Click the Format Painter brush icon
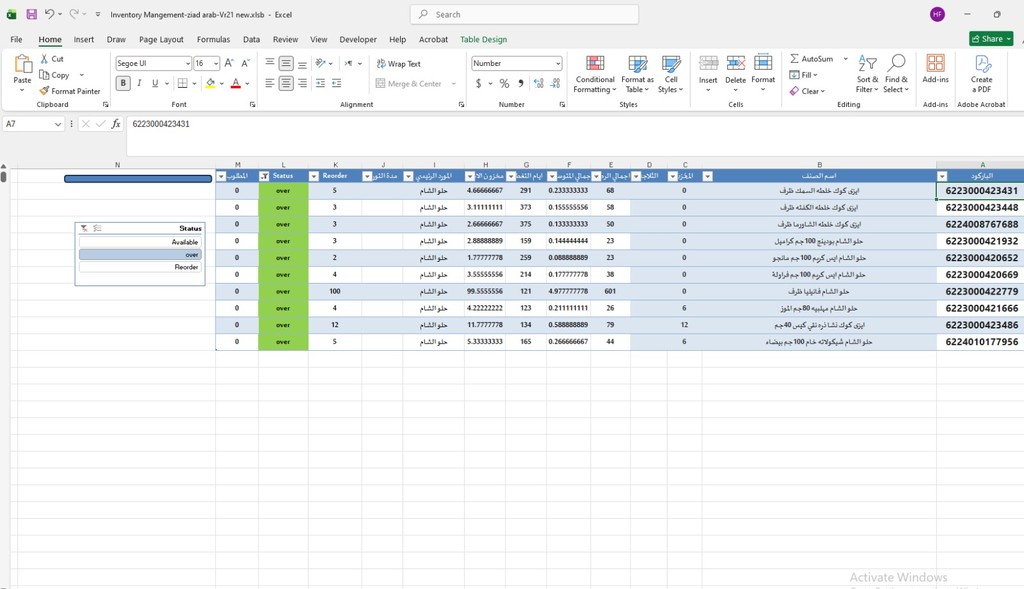 click(44, 91)
